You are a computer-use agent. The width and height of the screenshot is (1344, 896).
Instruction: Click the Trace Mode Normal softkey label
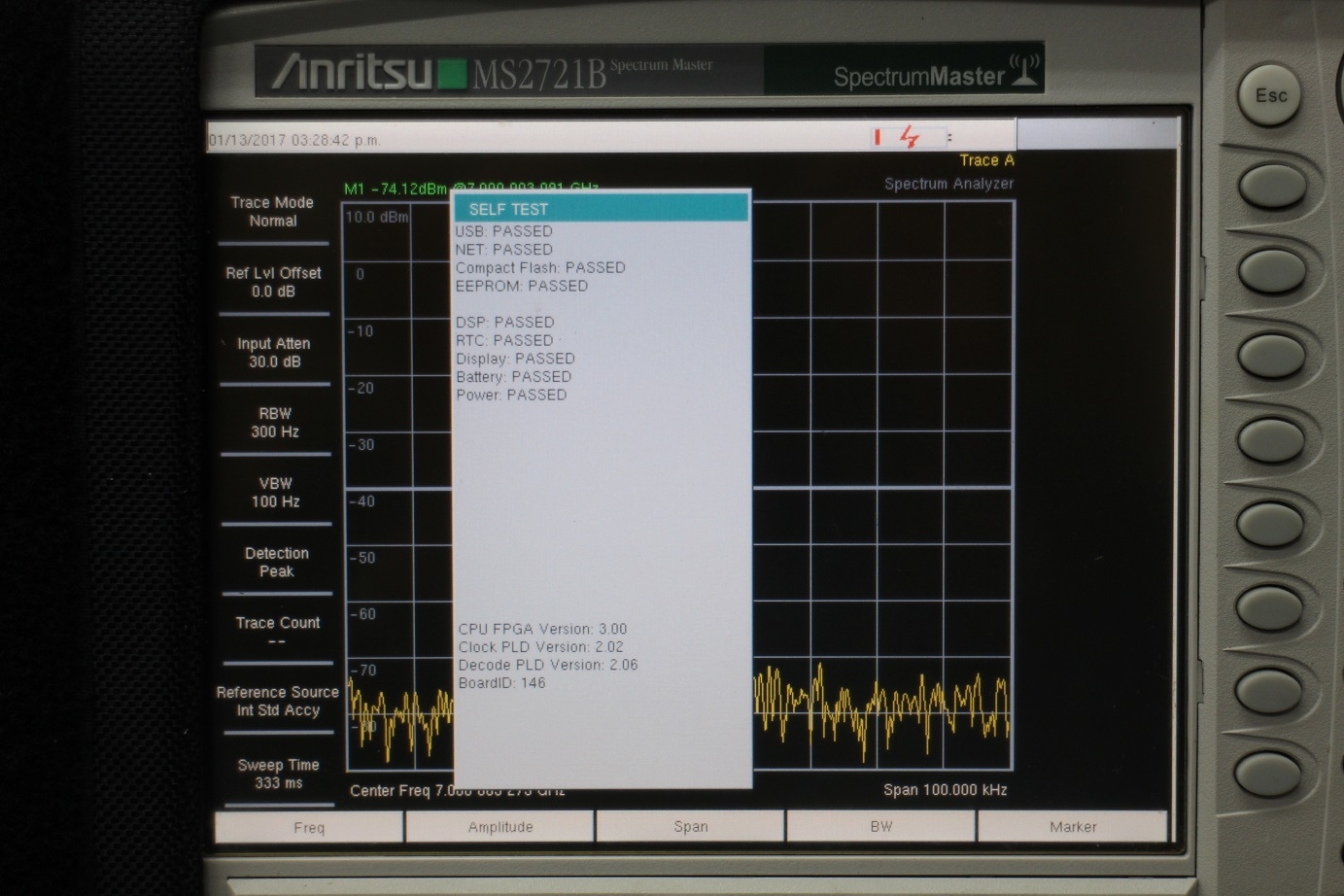coord(272,212)
